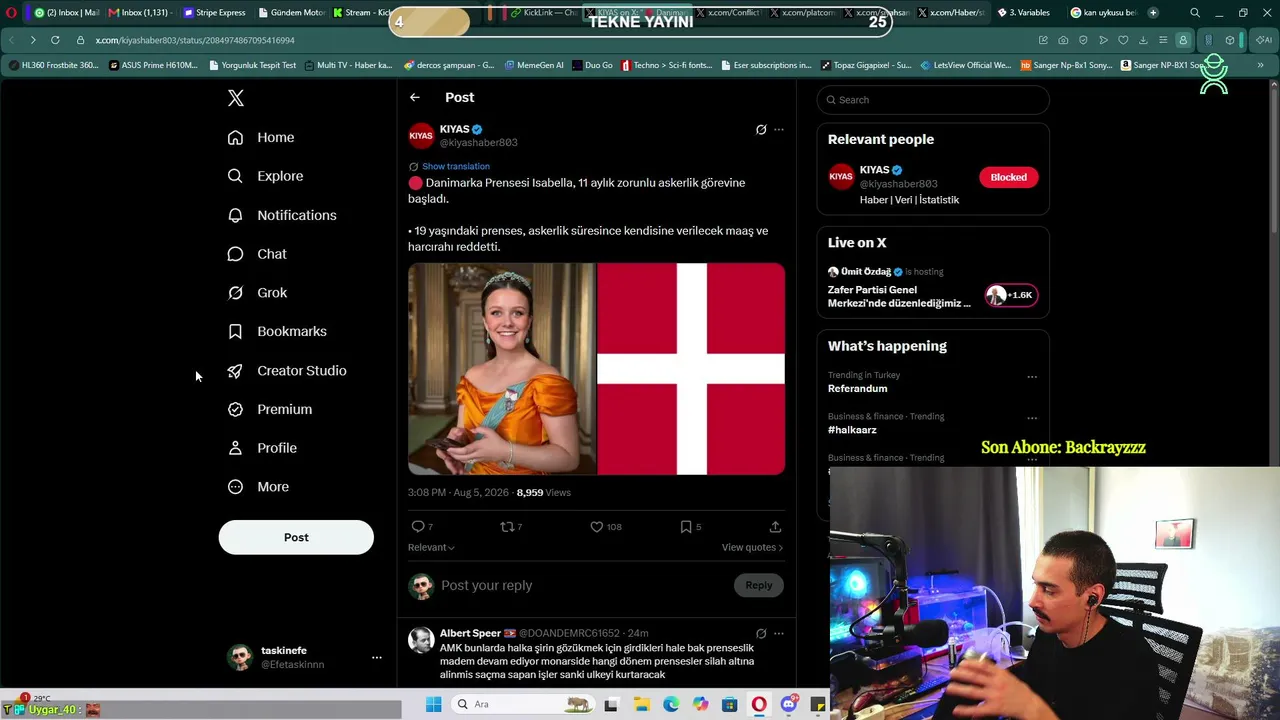Open Creator Studio
Viewport: 1280px width, 720px height.
287,370
